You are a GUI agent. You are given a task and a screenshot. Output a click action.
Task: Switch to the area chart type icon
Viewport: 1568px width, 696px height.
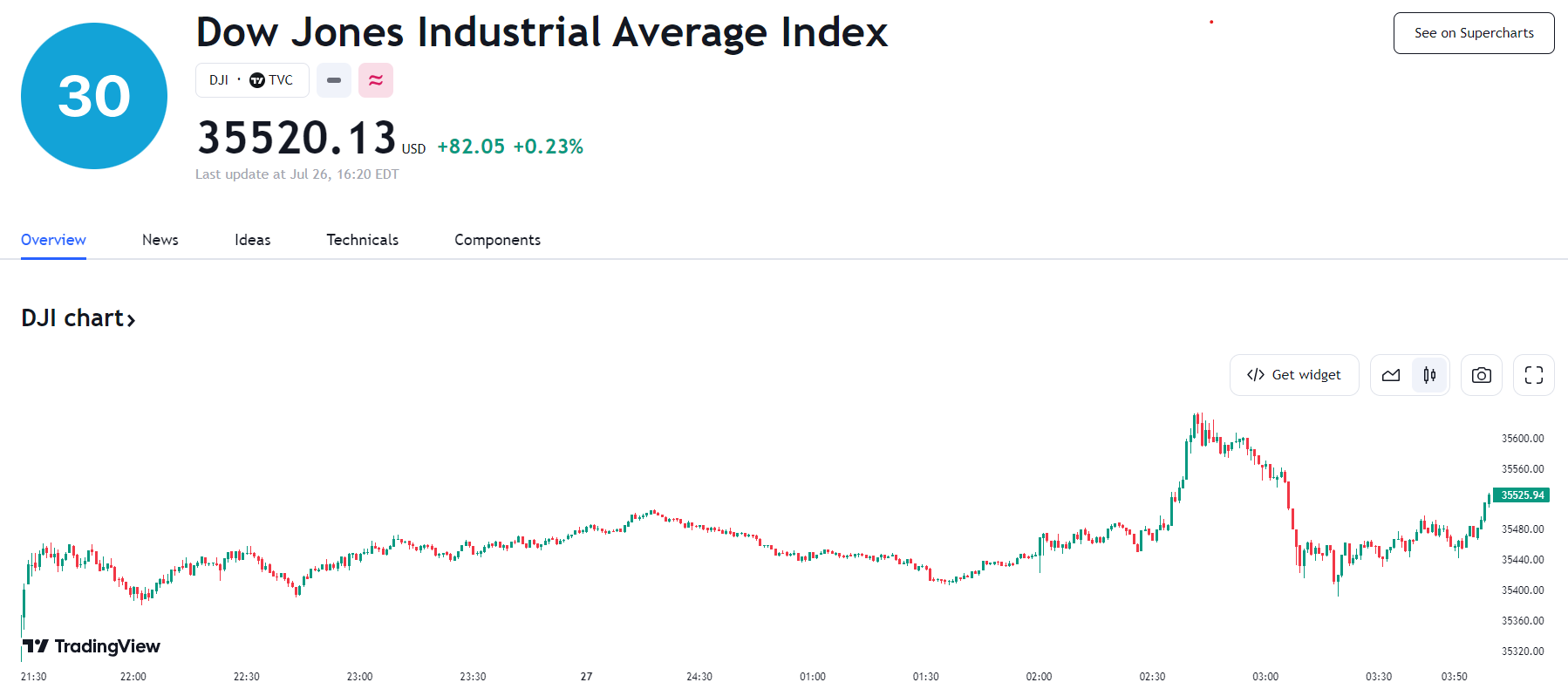(x=1391, y=375)
